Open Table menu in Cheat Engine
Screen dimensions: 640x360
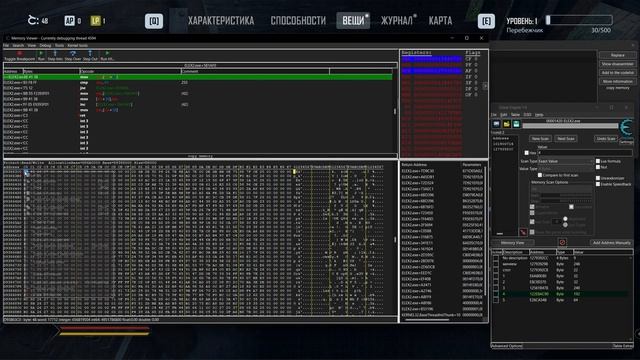pos(516,115)
